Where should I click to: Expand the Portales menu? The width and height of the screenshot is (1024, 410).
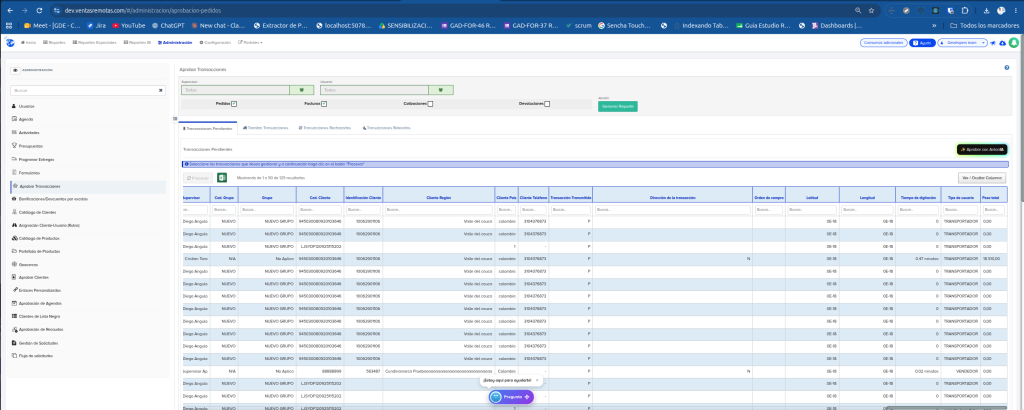tap(250, 42)
